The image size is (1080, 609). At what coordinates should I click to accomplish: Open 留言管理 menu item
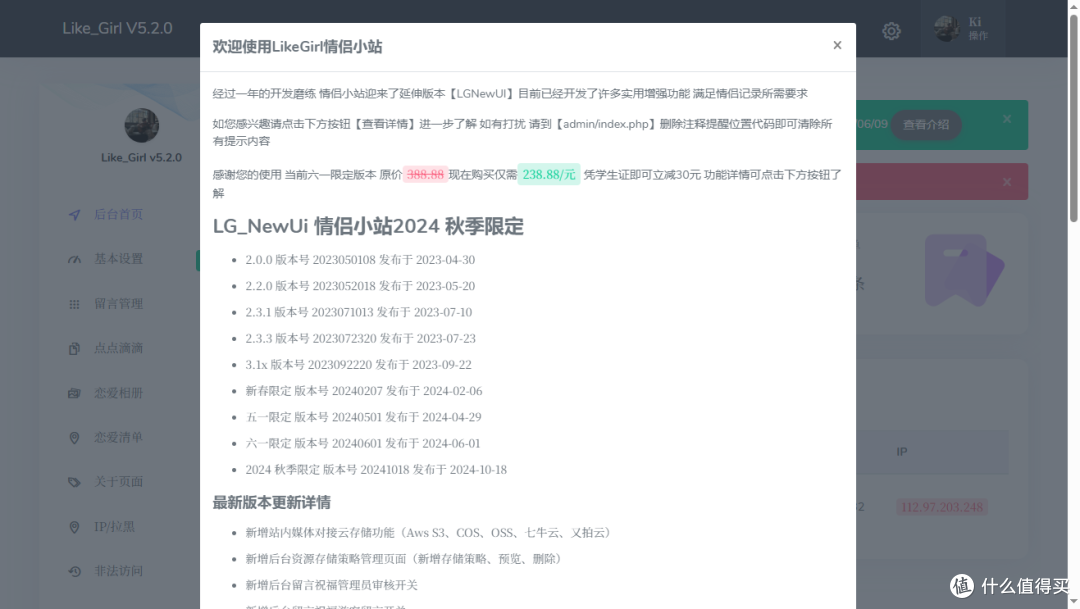[x=118, y=304]
